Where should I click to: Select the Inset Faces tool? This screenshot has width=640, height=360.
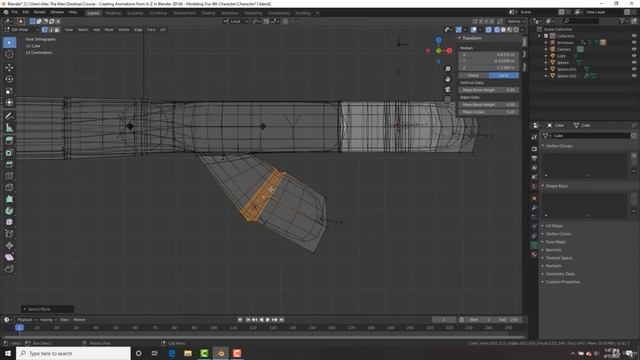pos(9,153)
